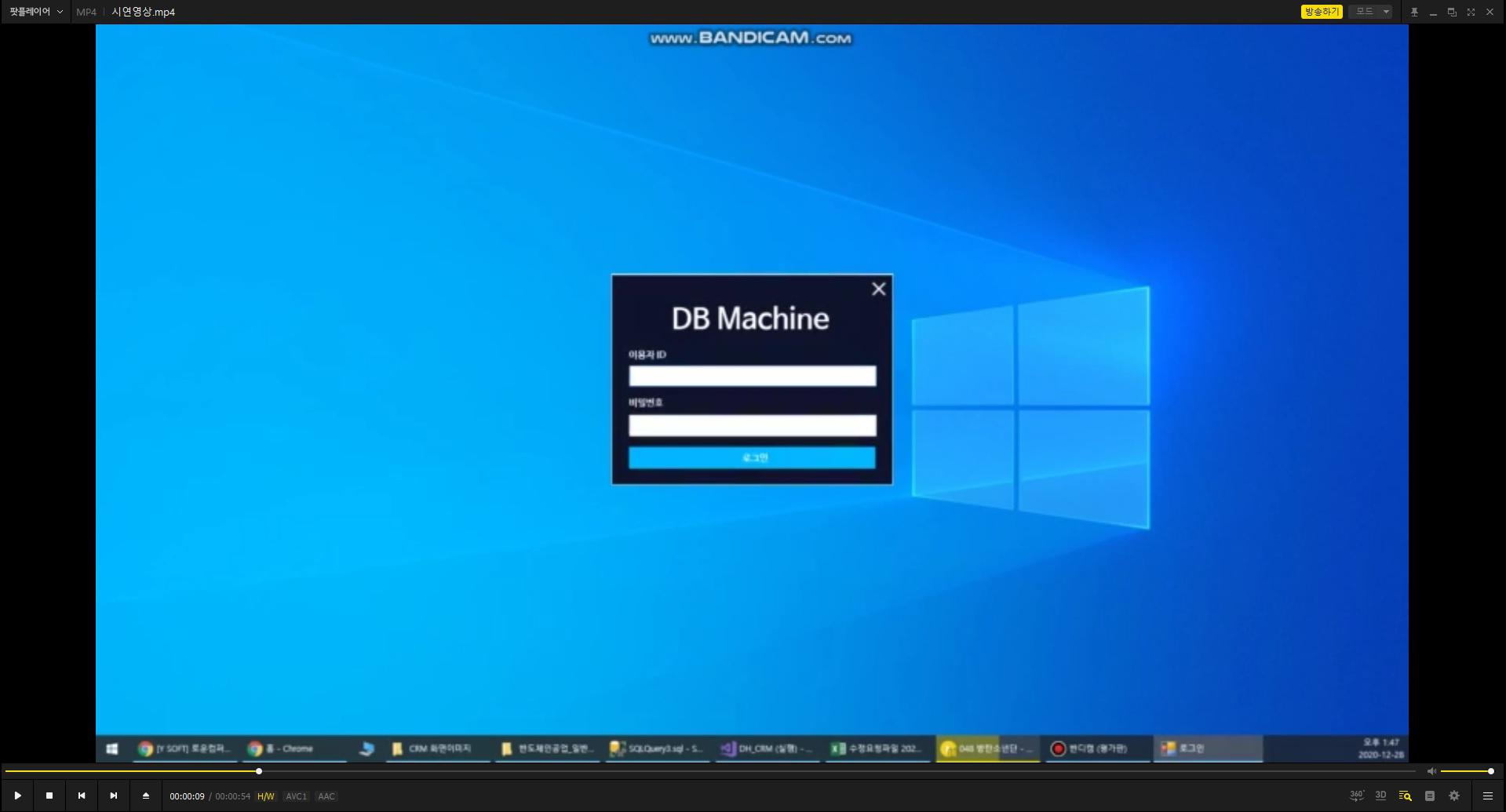This screenshot has width=1506, height=812.
Task: Click the volume slider handle
Action: 1490,771
